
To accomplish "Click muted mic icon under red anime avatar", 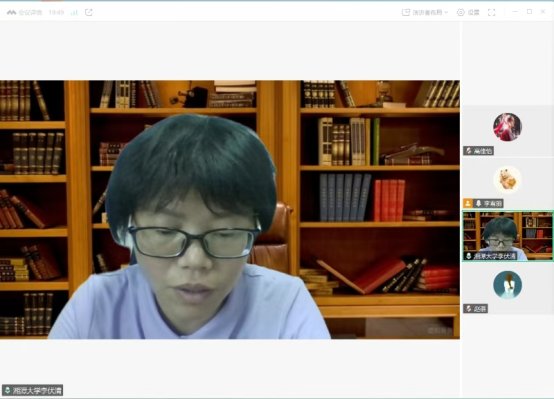I will (469, 151).
